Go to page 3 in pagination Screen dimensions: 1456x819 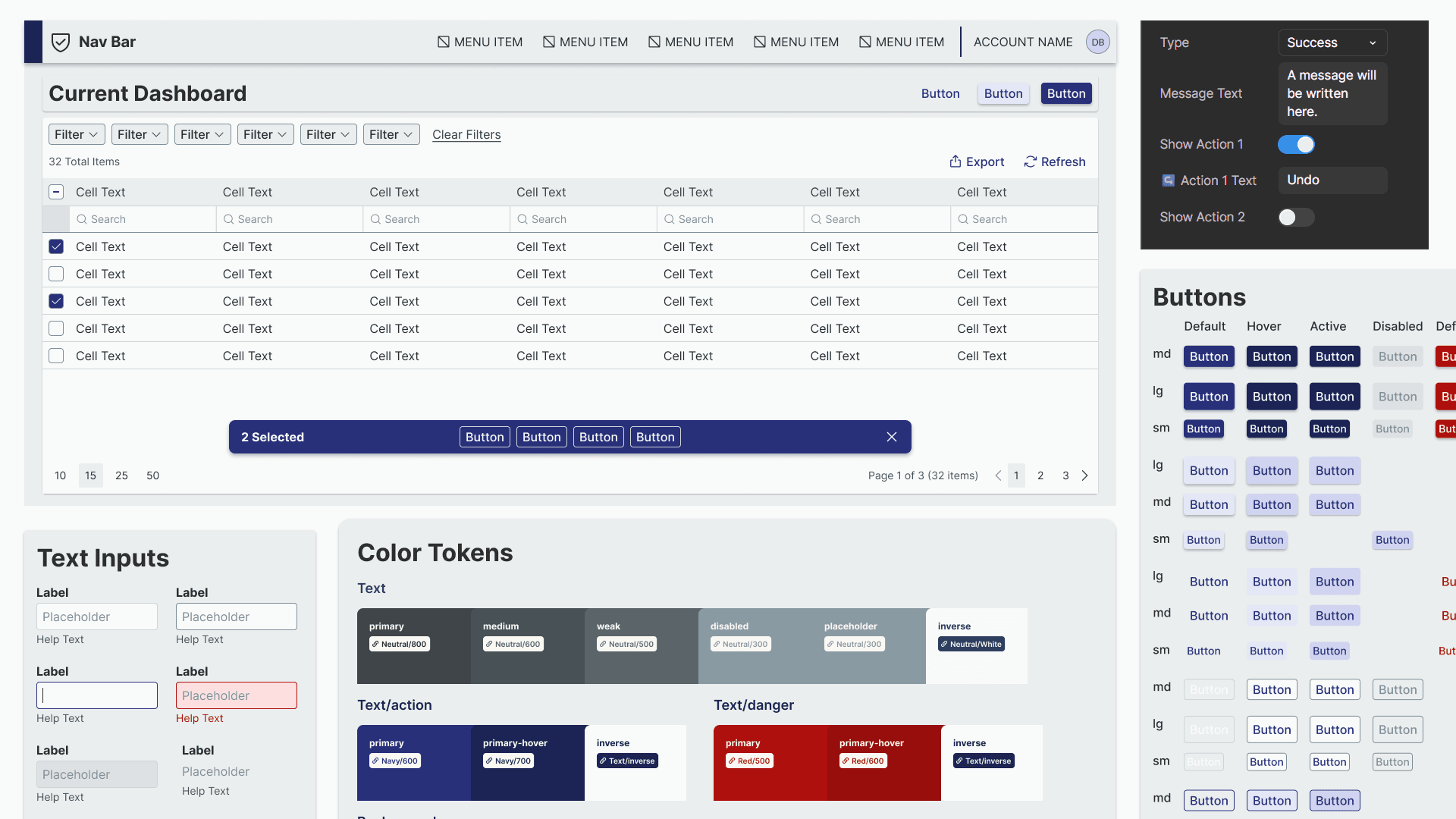click(1065, 475)
